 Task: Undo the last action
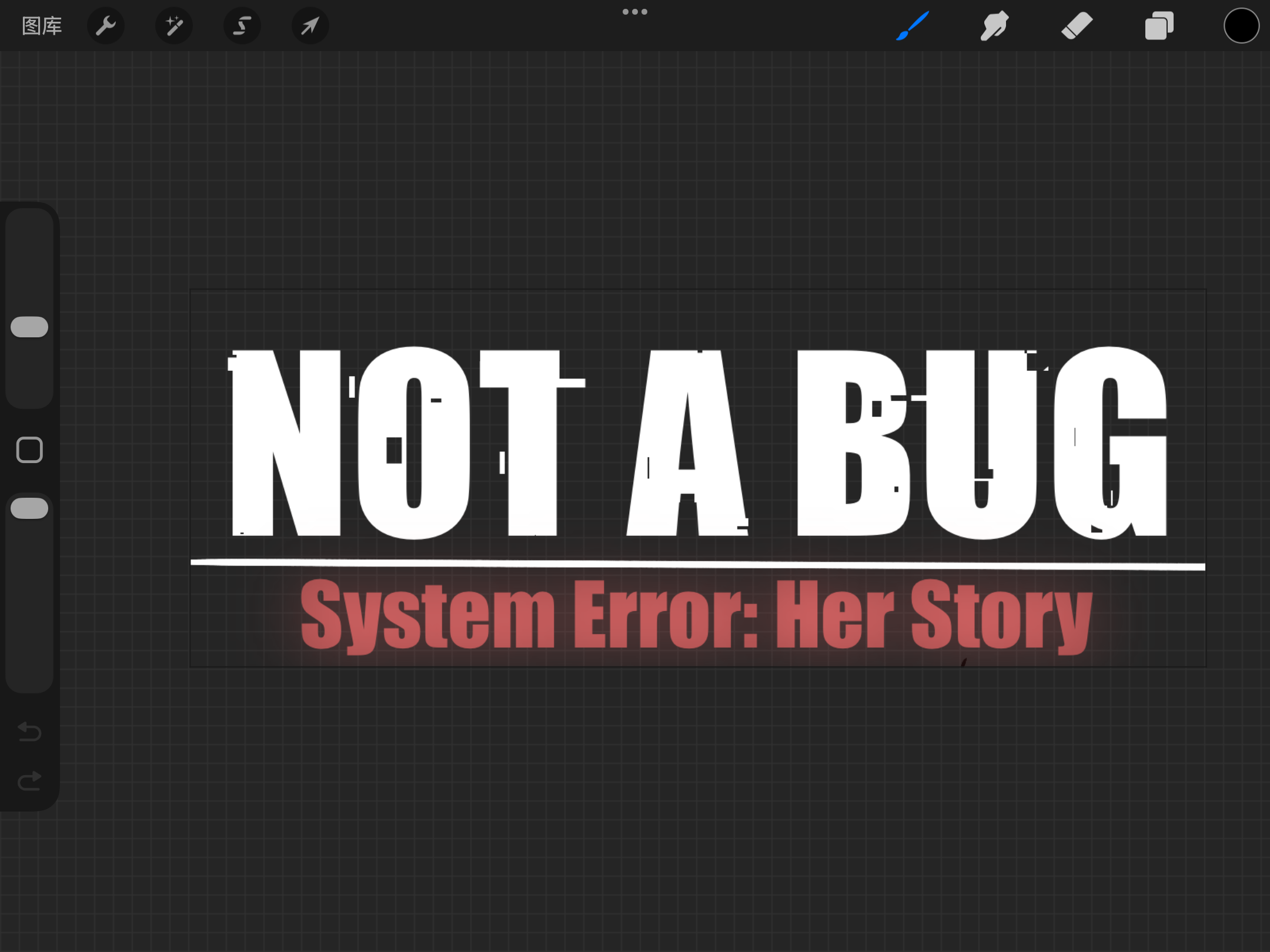[29, 732]
